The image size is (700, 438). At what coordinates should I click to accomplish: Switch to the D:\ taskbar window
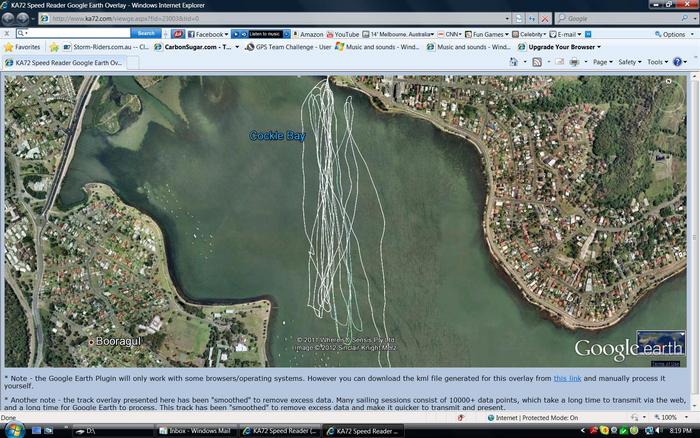[112, 431]
